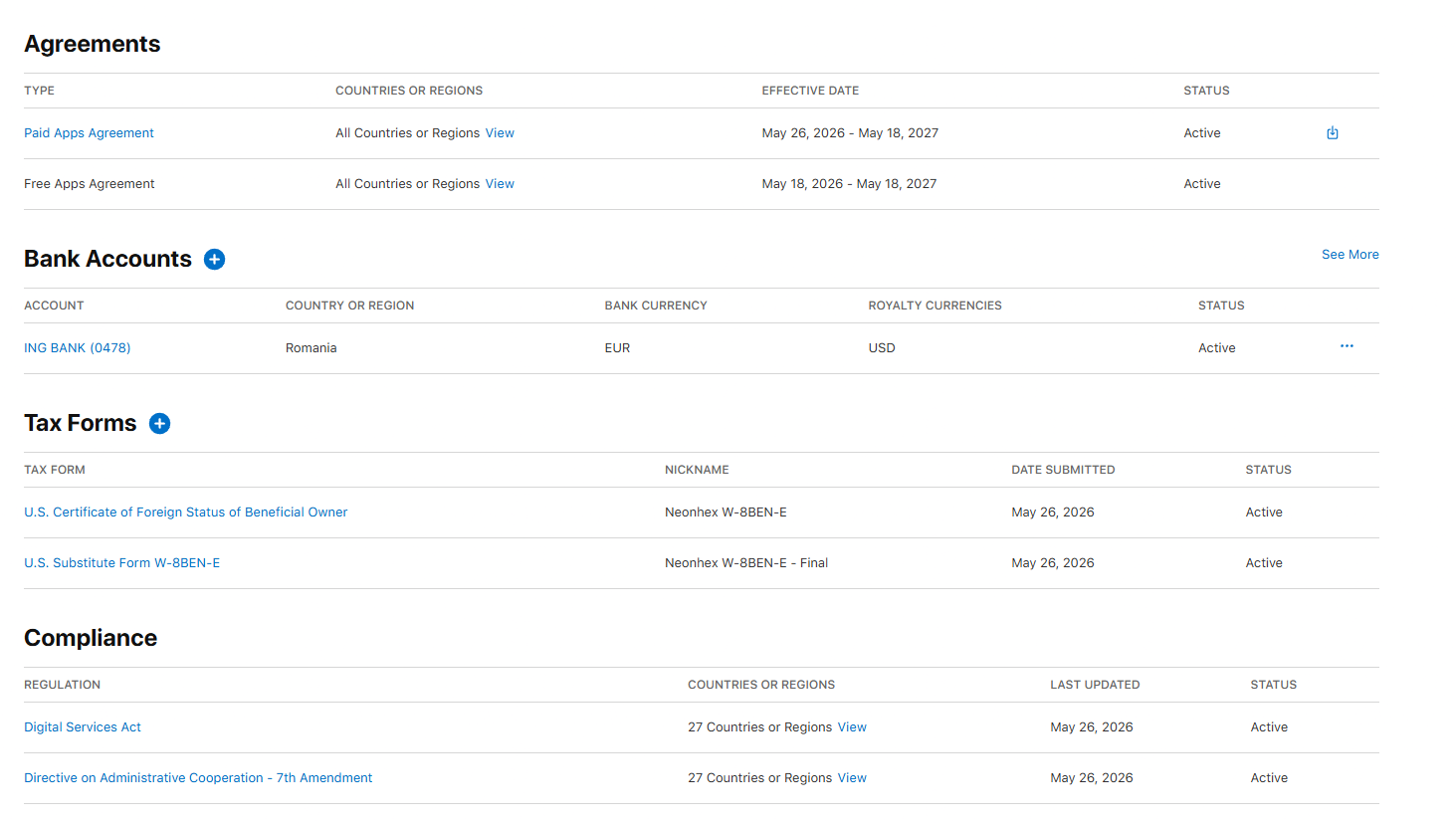Download the Paid Apps Agreement
Screen dimensions: 1456x823
tap(1333, 133)
